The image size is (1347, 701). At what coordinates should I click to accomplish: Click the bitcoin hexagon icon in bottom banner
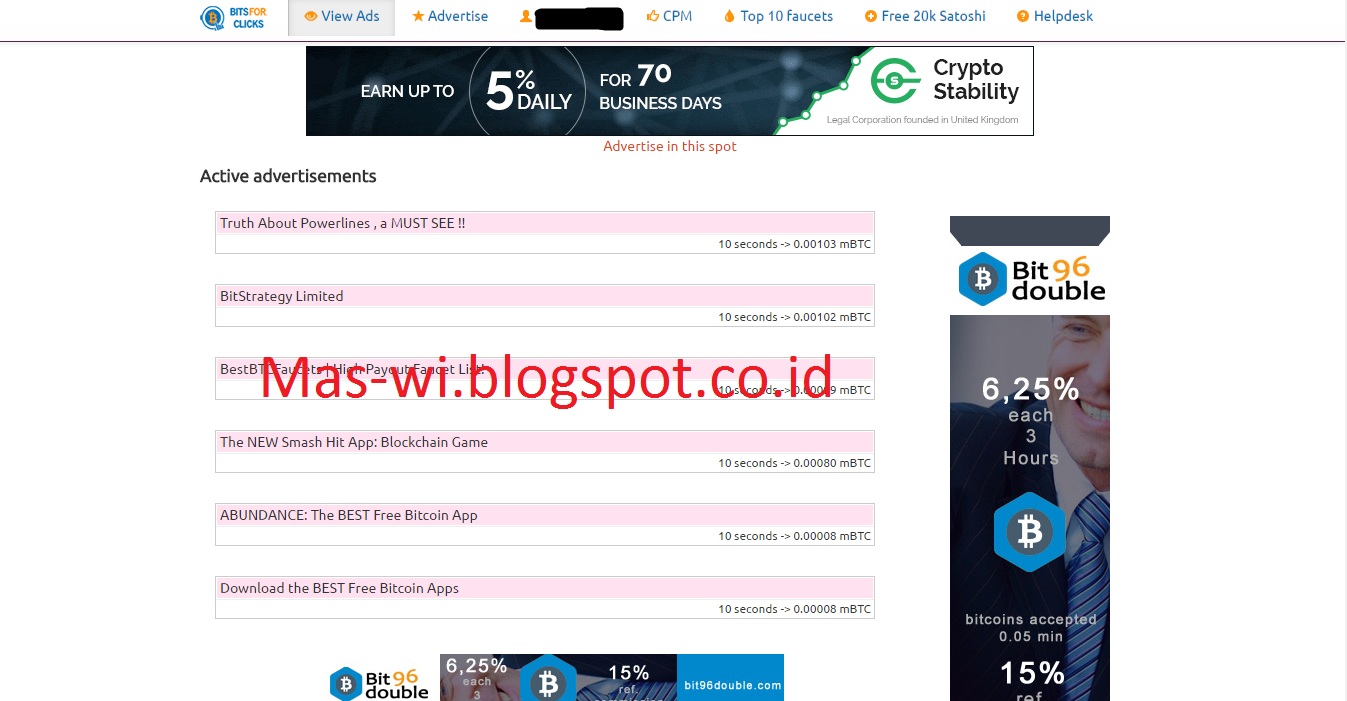click(x=547, y=680)
